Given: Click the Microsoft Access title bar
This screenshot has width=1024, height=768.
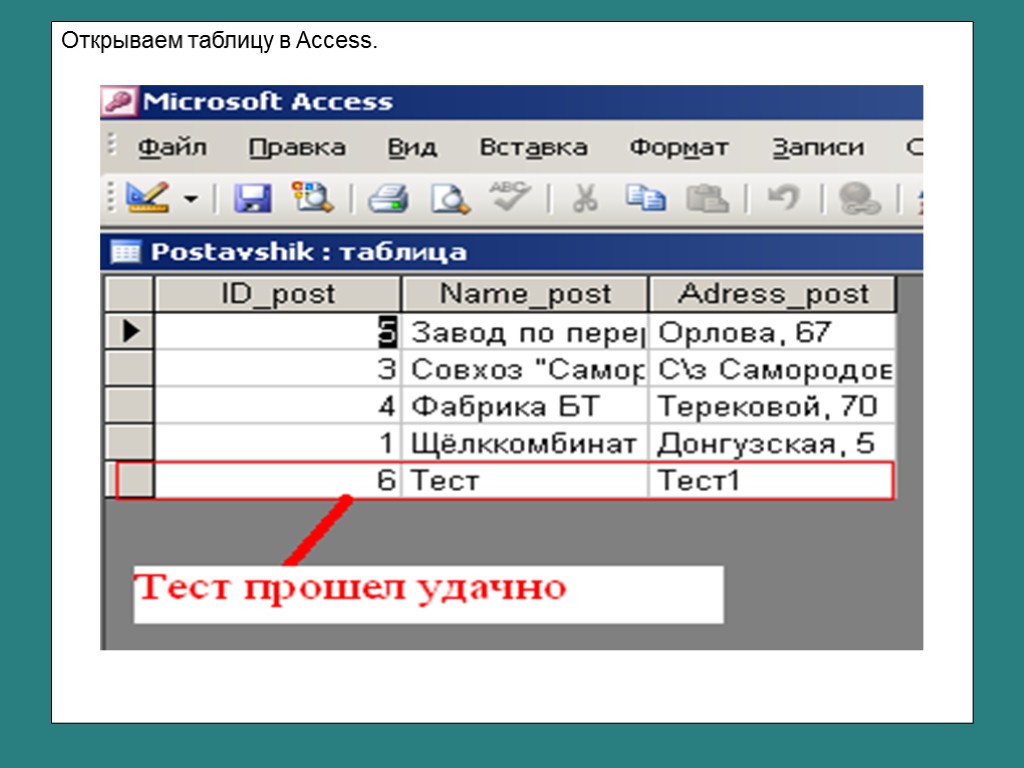Looking at the screenshot, I should pyautogui.click(x=511, y=102).
